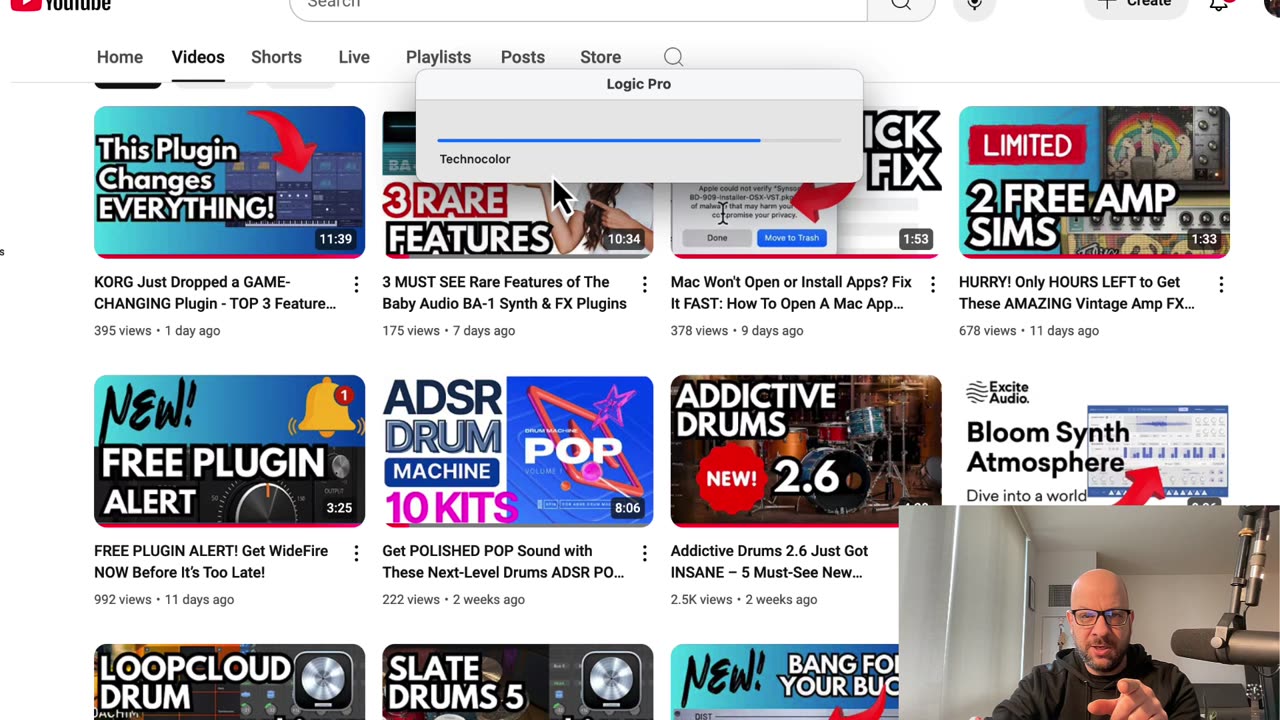Select the Videos tab

(198, 57)
